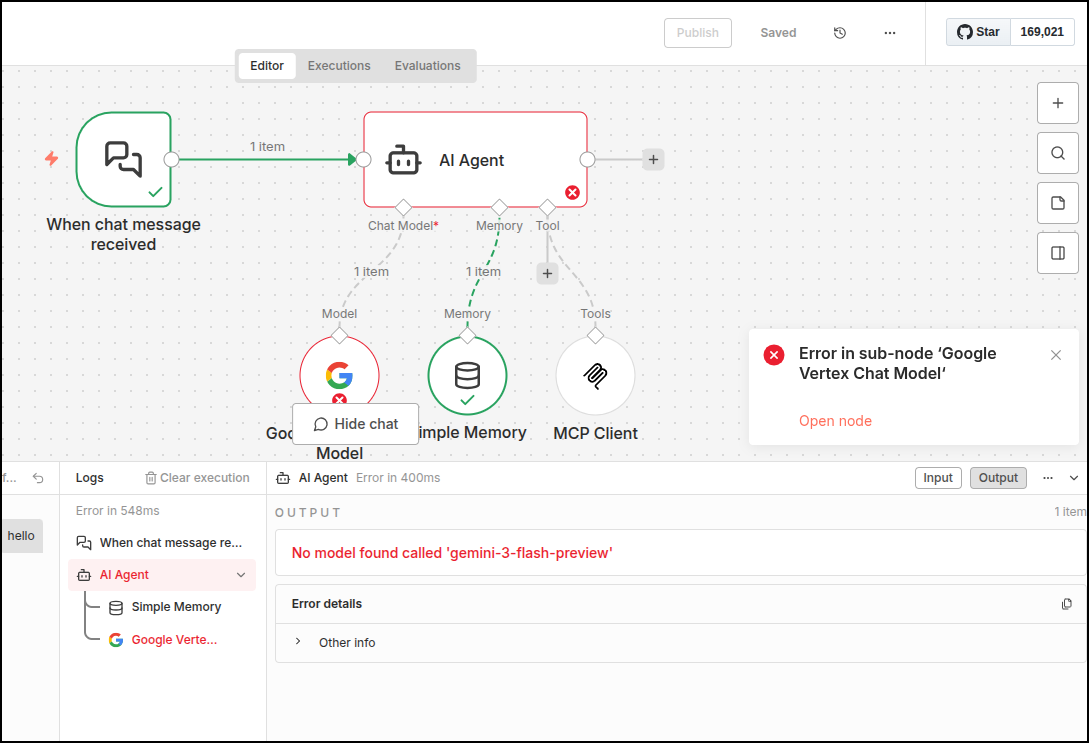
Task: Collapse the AI Agent log entry
Action: [x=241, y=575]
